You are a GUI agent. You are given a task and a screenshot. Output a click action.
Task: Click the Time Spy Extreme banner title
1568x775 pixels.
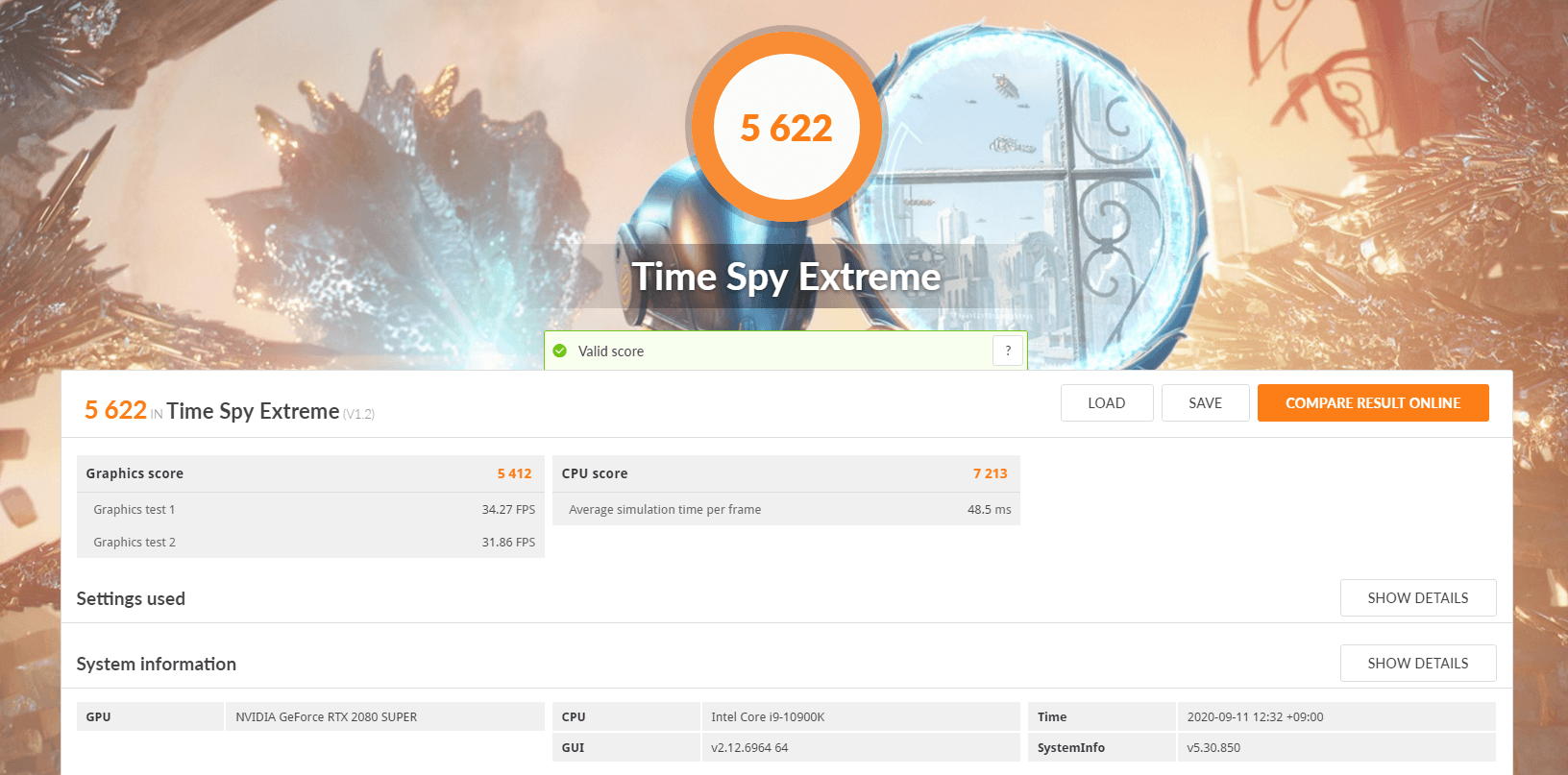click(787, 277)
